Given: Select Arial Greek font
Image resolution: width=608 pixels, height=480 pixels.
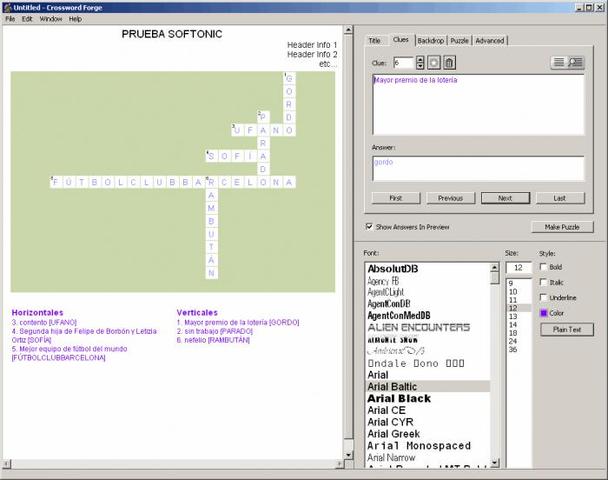Looking at the screenshot, I should pos(394,434).
